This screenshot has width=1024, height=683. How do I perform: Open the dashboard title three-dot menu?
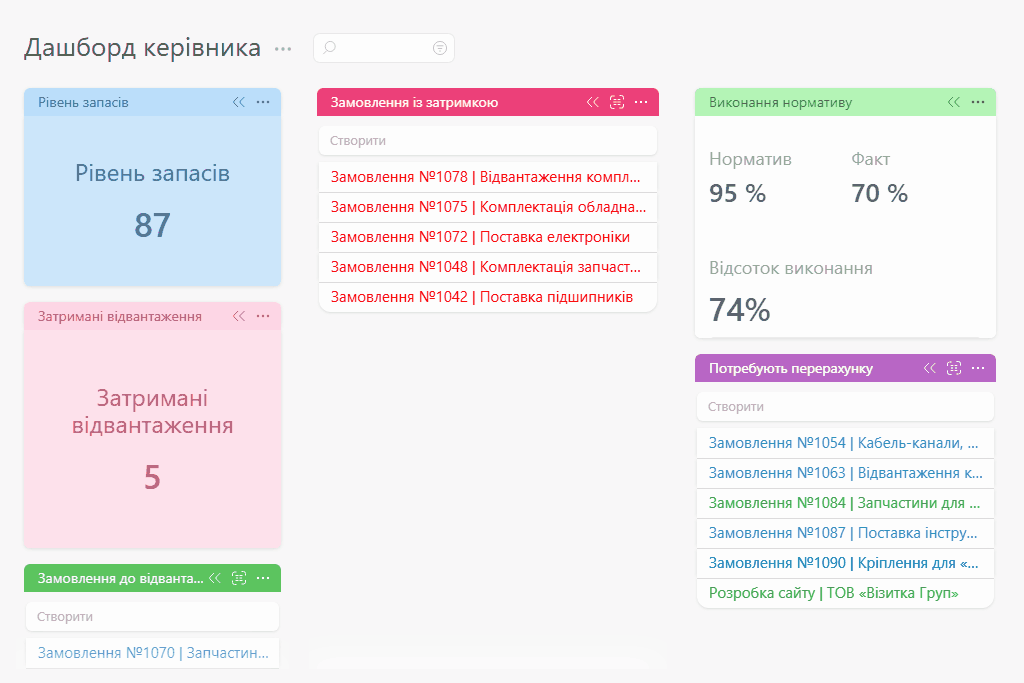283,49
